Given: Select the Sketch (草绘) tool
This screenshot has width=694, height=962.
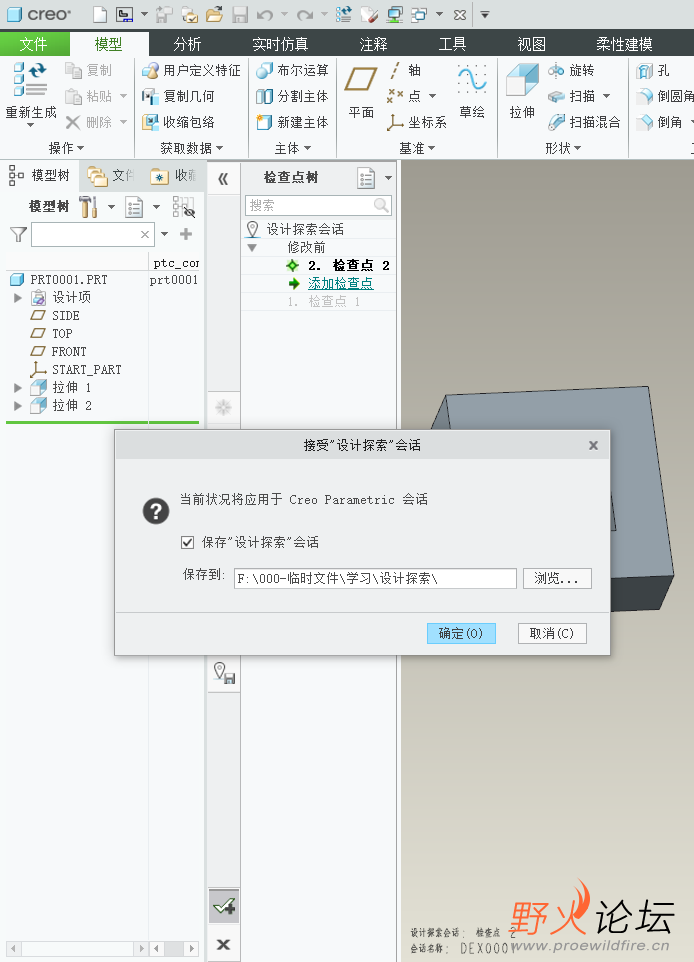Looking at the screenshot, I should [472, 91].
